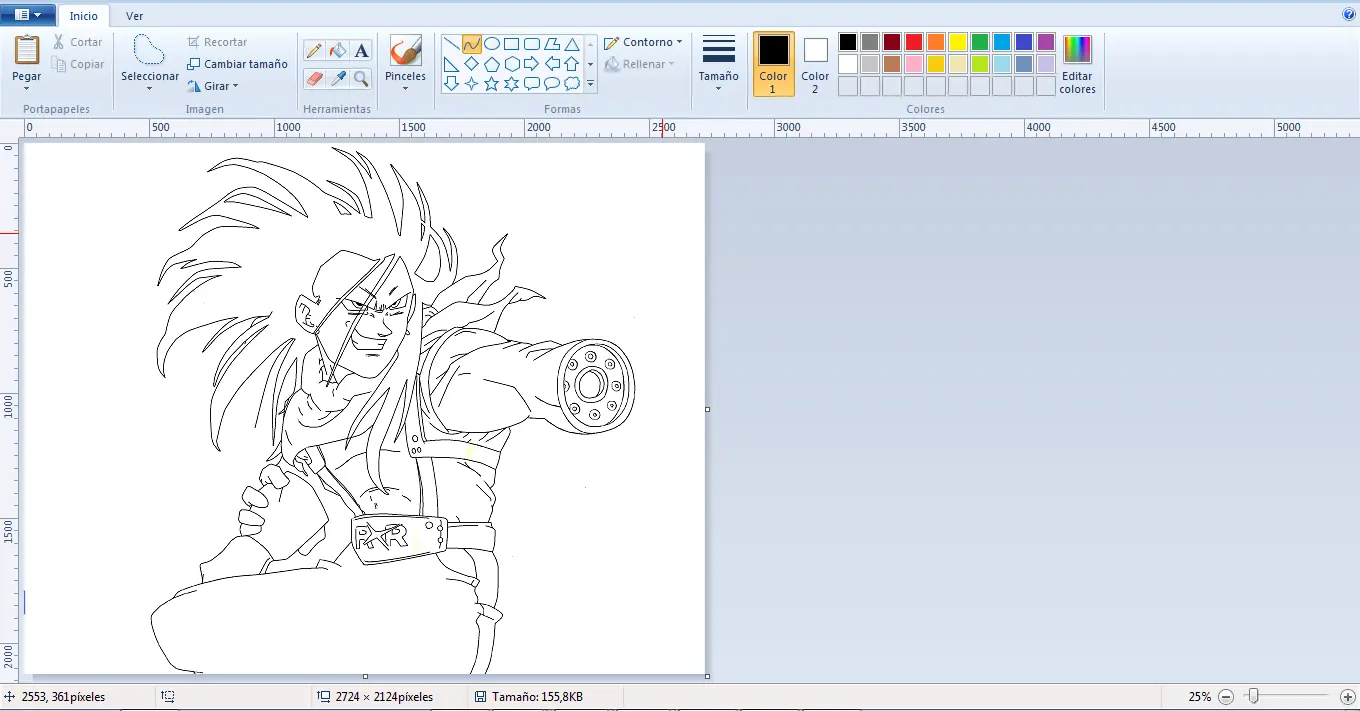
Task: Select the Eraser tool
Action: 314,78
